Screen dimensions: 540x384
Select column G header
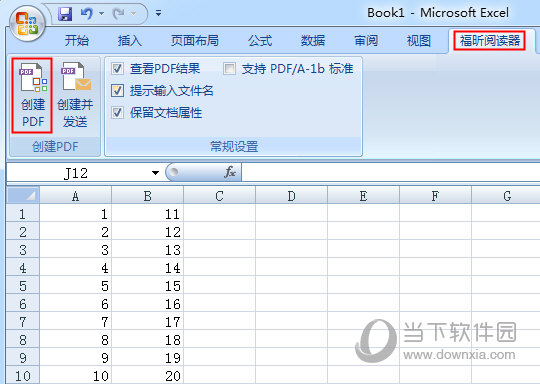[x=506, y=196]
